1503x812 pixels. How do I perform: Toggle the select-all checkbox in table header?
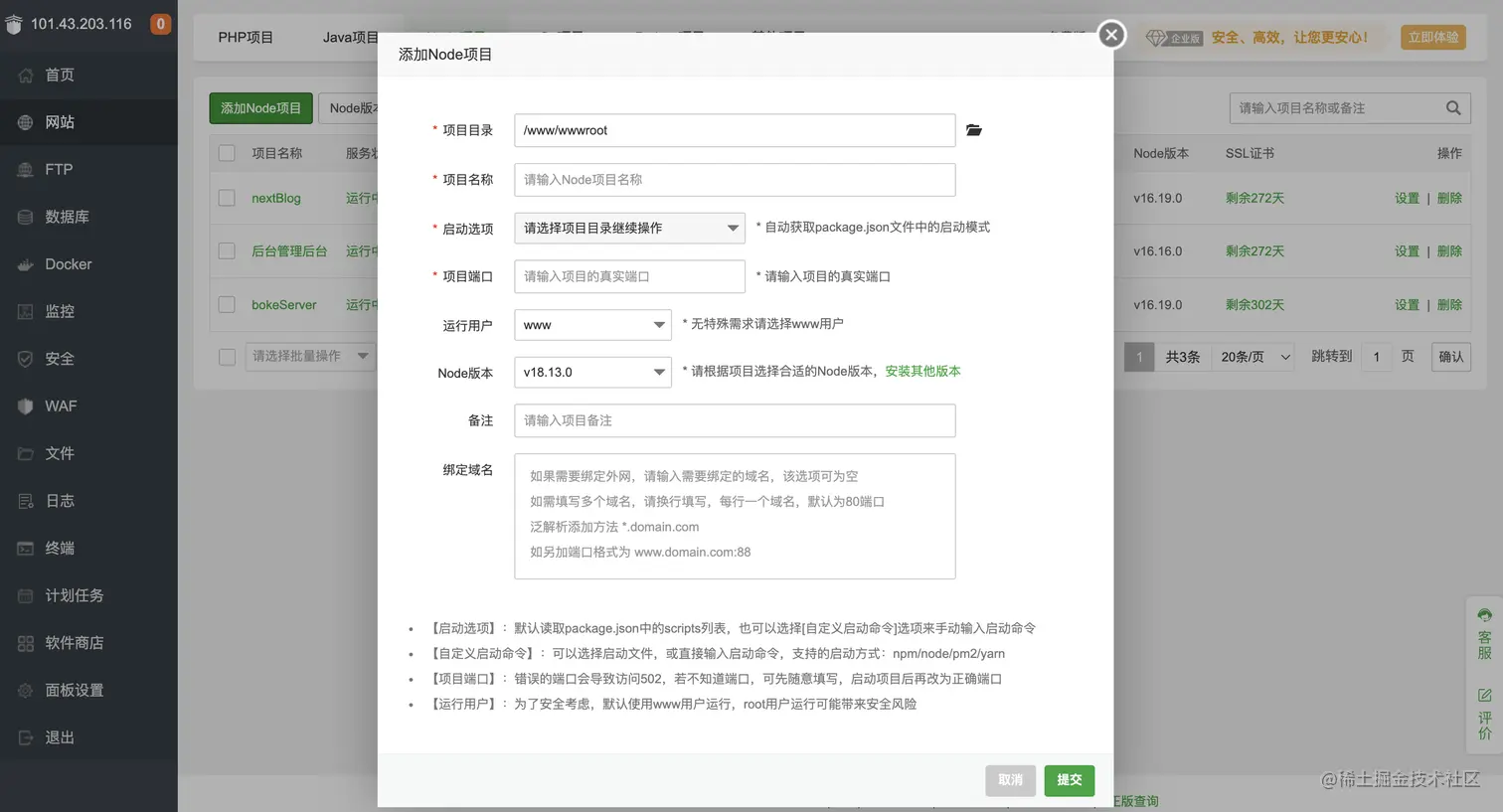[x=227, y=153]
